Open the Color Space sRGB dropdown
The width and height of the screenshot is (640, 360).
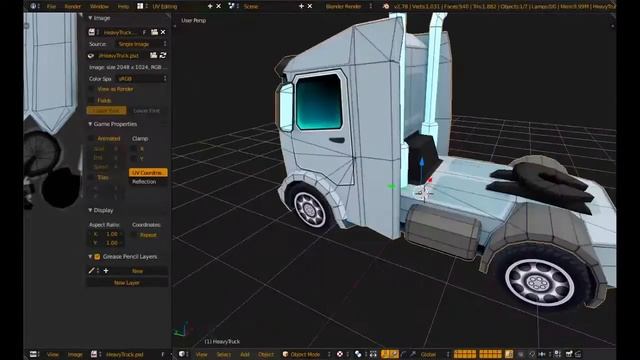141,78
